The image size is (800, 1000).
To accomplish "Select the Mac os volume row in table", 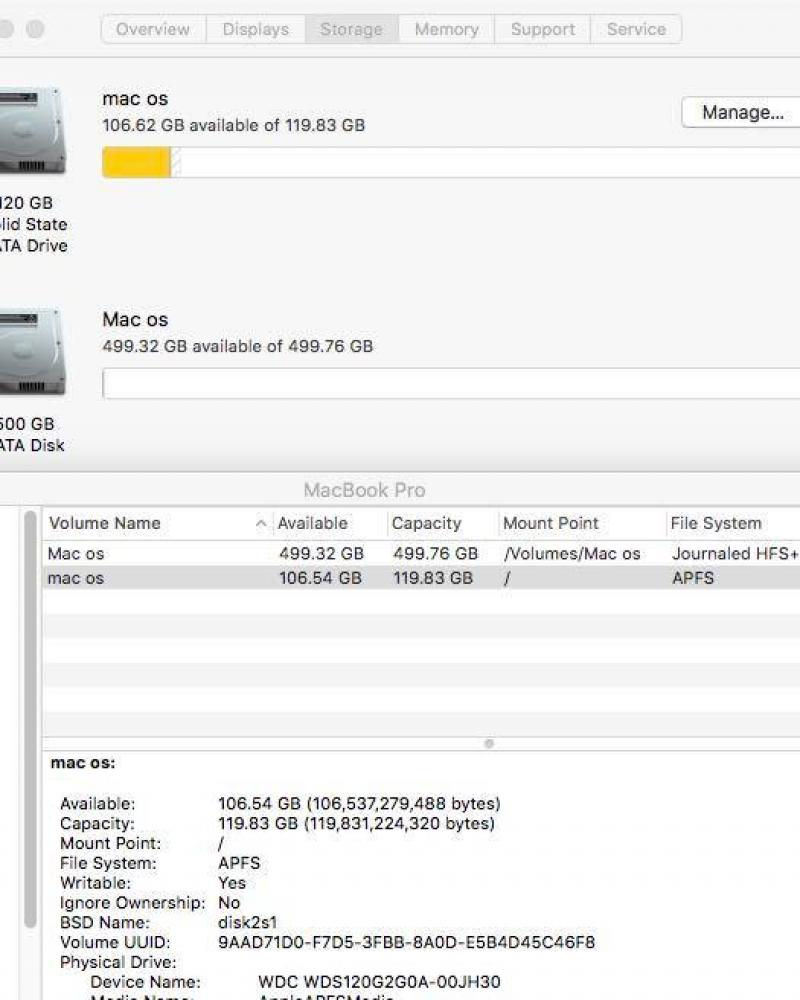I will point(421,554).
